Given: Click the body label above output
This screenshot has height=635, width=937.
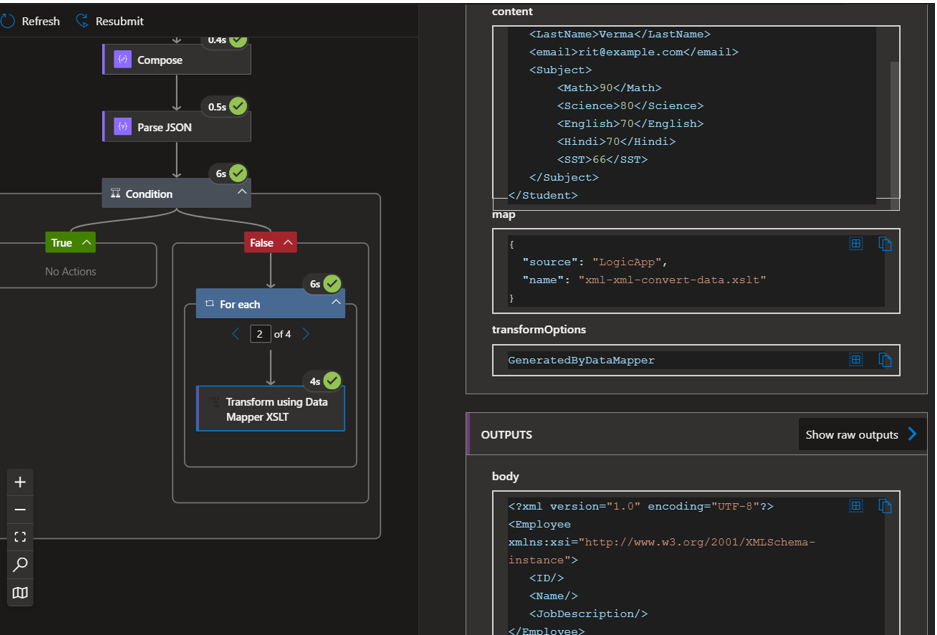Looking at the screenshot, I should [505, 476].
